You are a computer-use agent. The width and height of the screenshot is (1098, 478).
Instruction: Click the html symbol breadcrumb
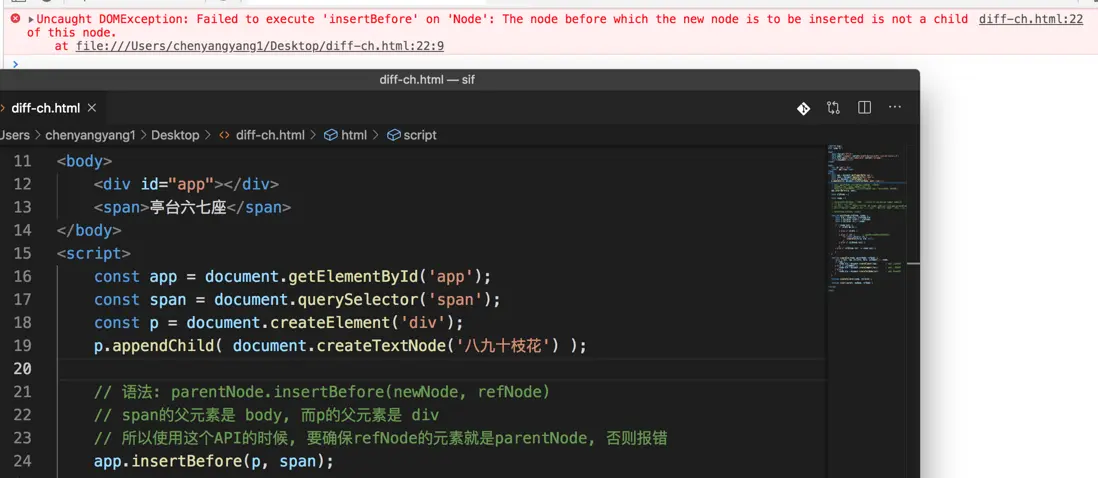click(x=354, y=135)
